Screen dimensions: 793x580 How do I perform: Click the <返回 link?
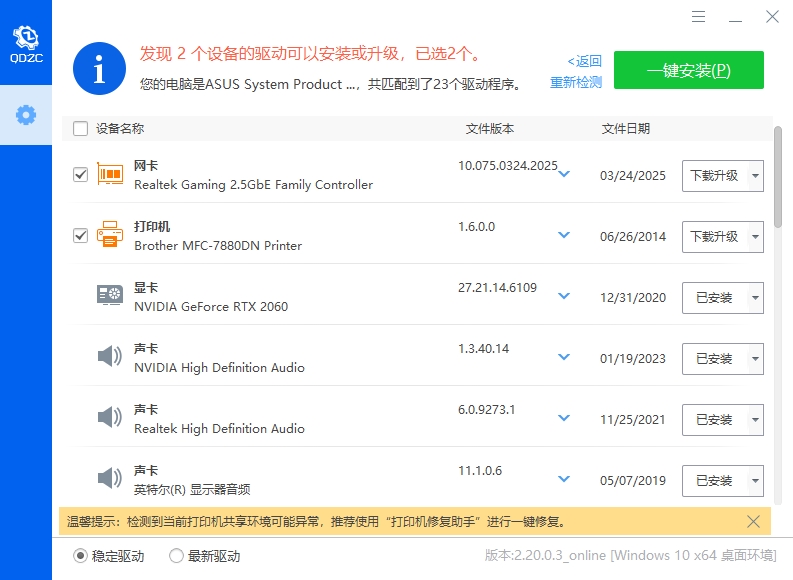tap(585, 61)
